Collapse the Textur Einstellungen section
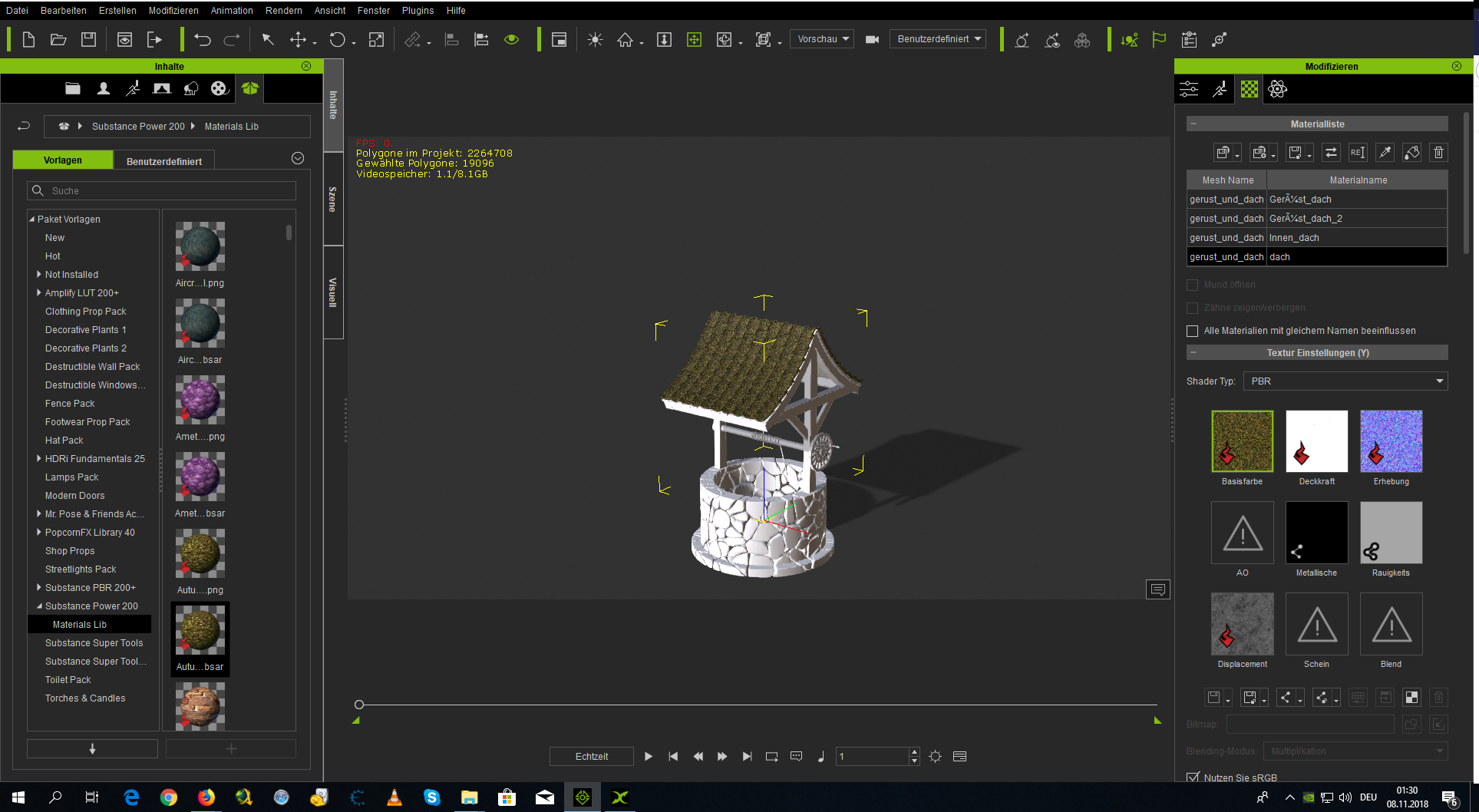1479x812 pixels. (1193, 352)
